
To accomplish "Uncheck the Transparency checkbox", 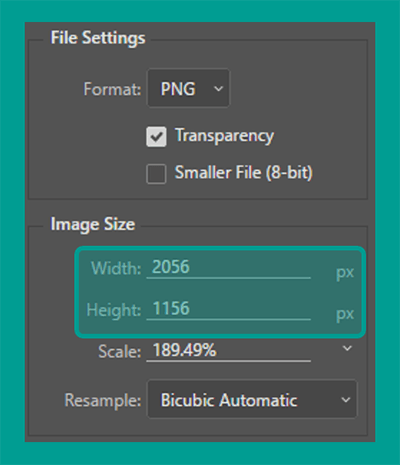I will [x=156, y=136].
